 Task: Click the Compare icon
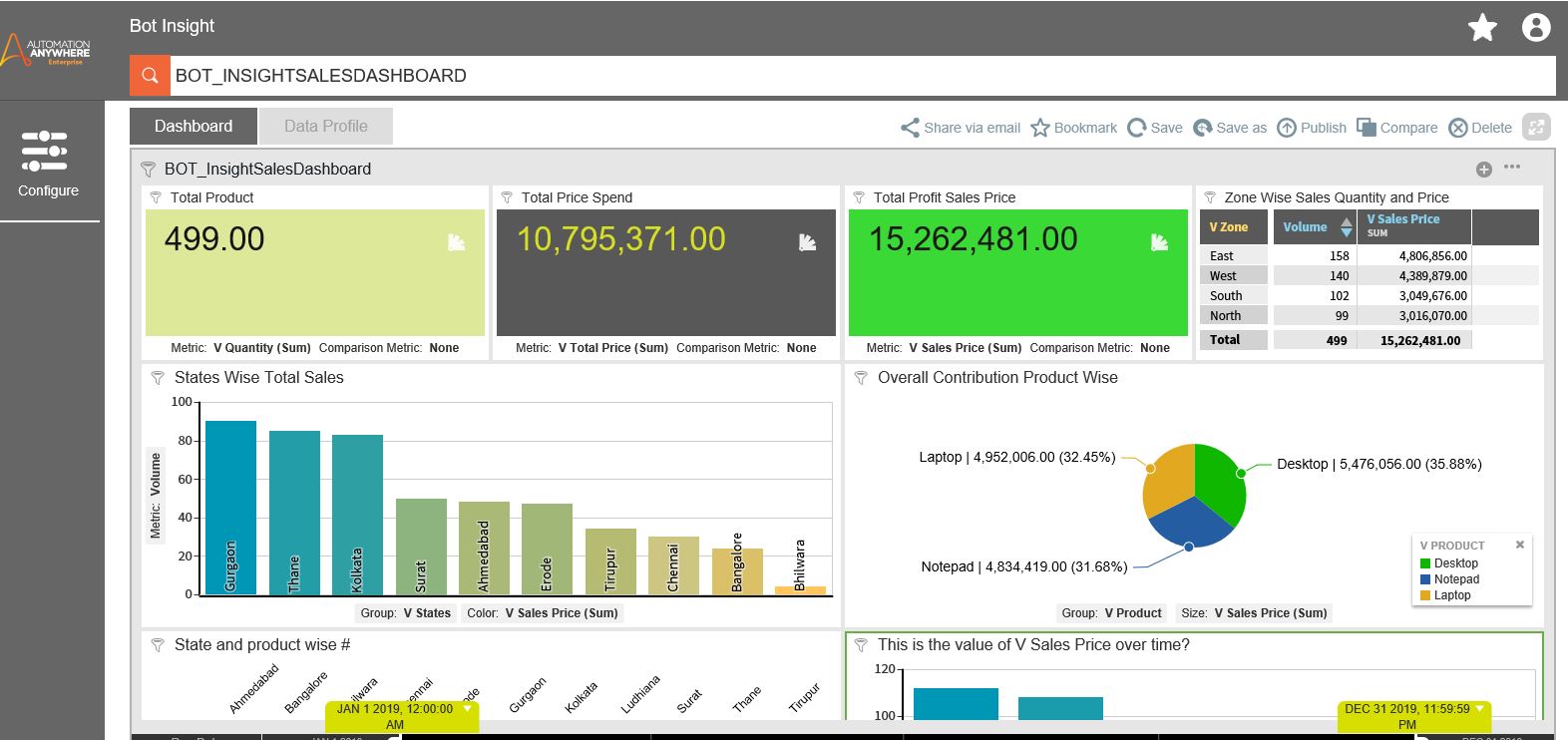pos(1367,128)
